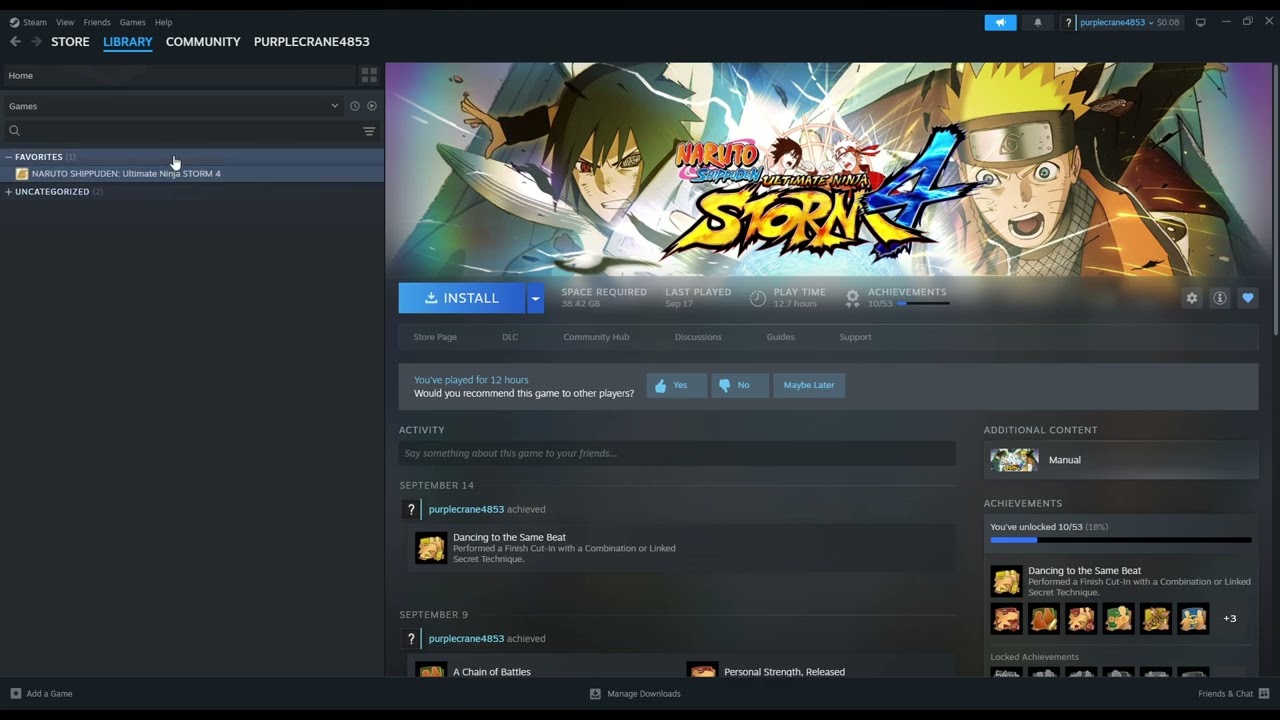Open the PURPLECRANE4853 profile tab

coord(312,42)
